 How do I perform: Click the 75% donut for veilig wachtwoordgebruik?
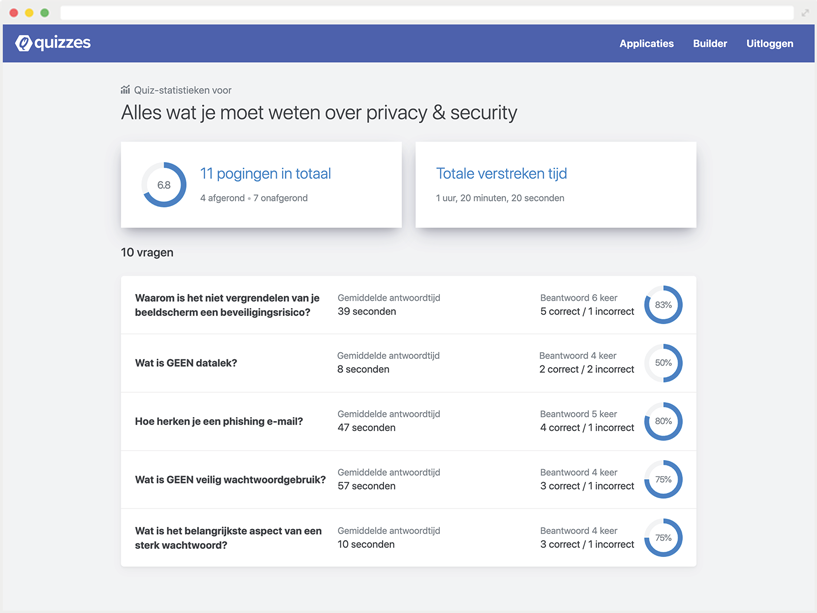(663, 480)
